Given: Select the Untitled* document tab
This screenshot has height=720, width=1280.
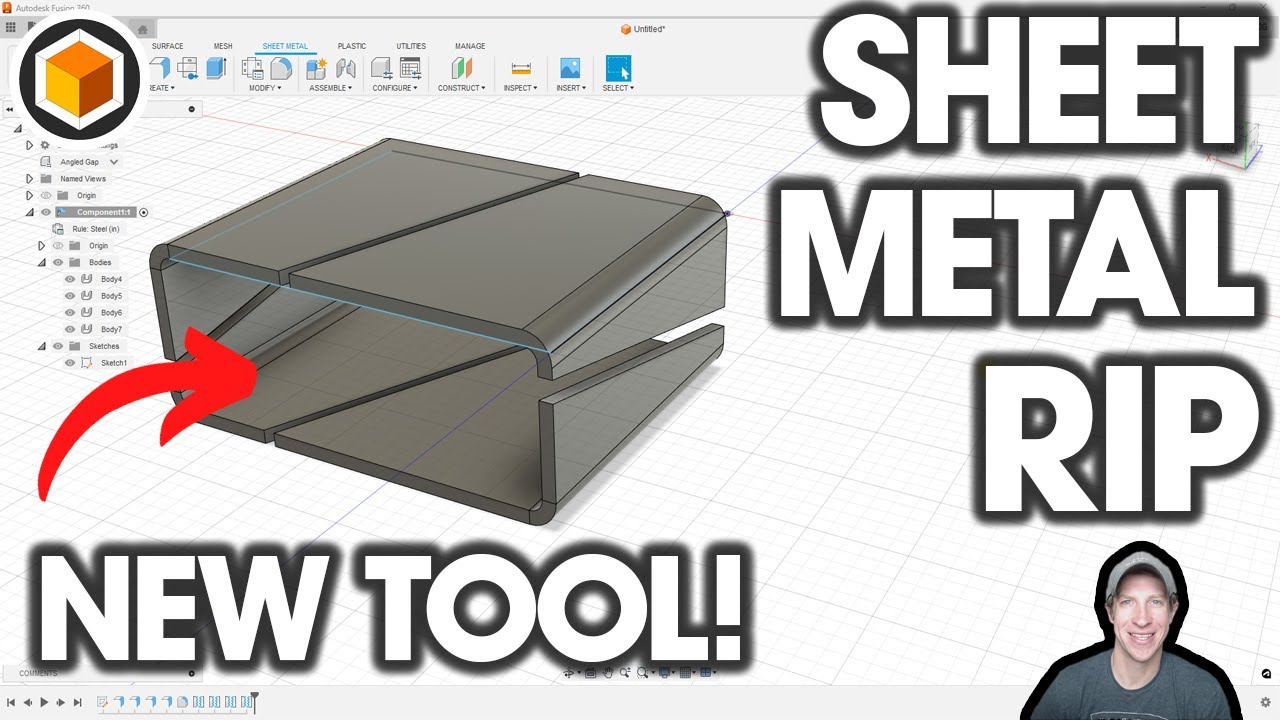Looking at the screenshot, I should 642,29.
